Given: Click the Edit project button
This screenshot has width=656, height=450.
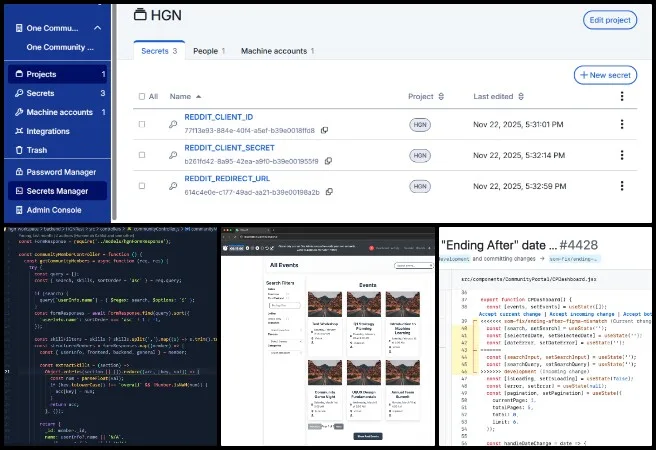Looking at the screenshot, I should (610, 20).
